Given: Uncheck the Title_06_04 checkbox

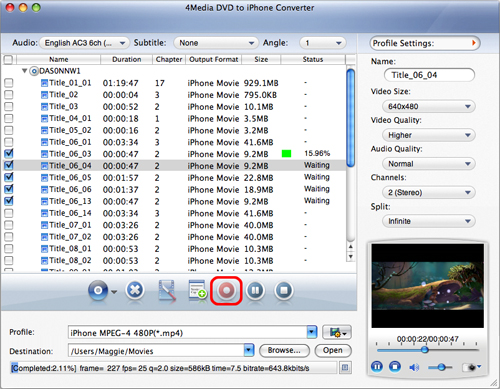Looking at the screenshot, I should pos(9,165).
